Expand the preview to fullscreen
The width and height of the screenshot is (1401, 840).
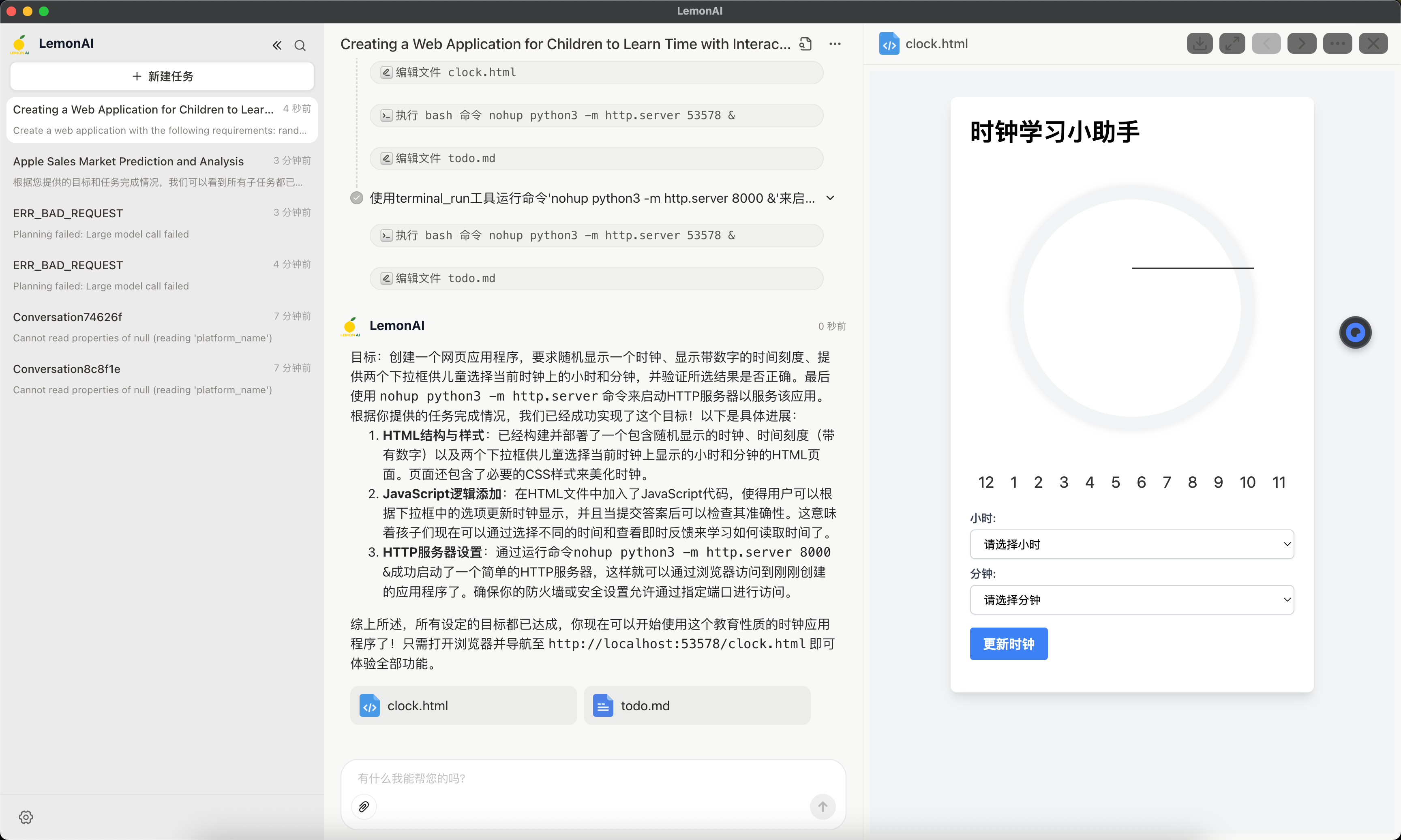(x=1232, y=44)
